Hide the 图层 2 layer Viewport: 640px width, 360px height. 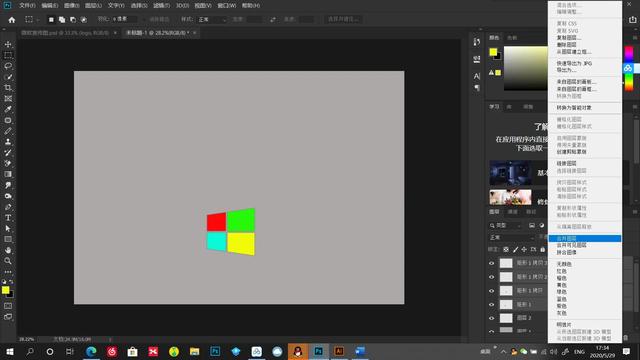[491, 318]
